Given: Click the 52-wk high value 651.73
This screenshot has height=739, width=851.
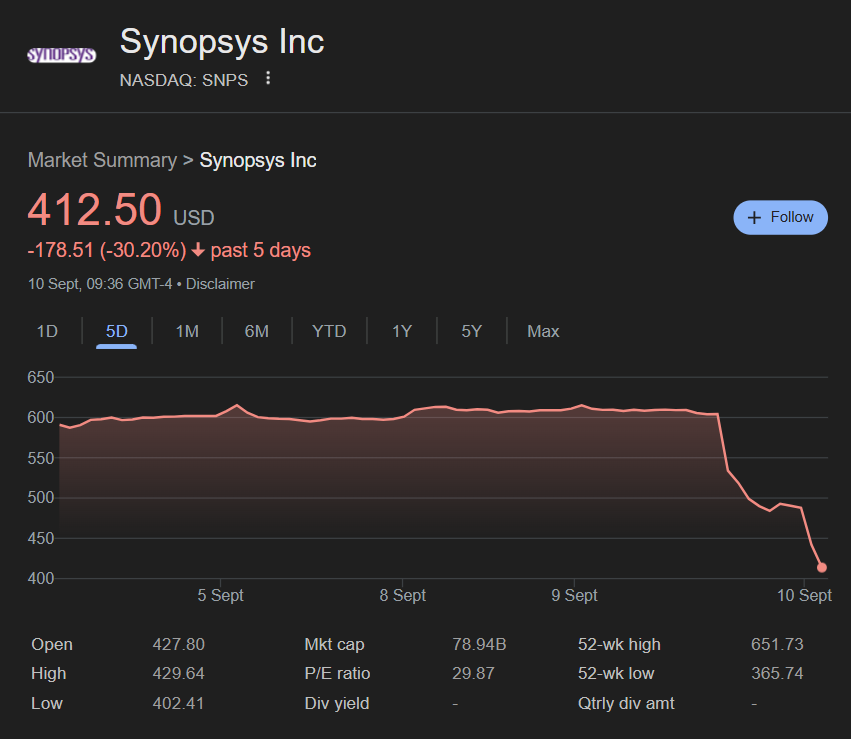Looking at the screenshot, I should click(x=777, y=644).
